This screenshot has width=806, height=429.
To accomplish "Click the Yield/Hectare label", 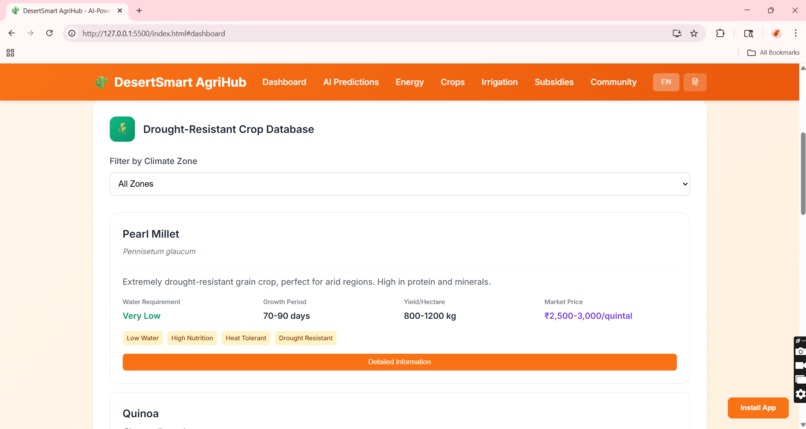I will [x=424, y=302].
